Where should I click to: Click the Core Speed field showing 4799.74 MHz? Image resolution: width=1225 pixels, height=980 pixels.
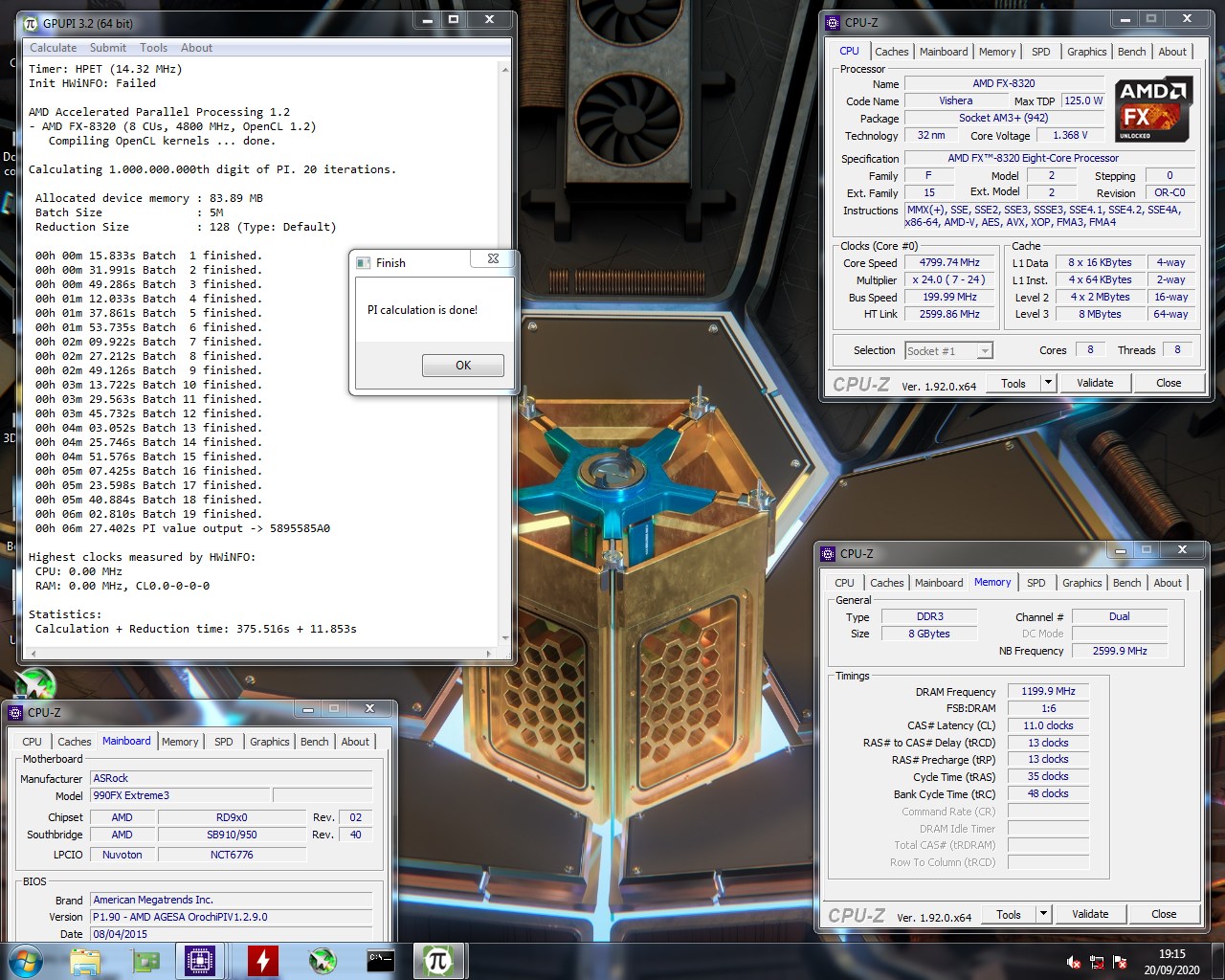point(949,262)
